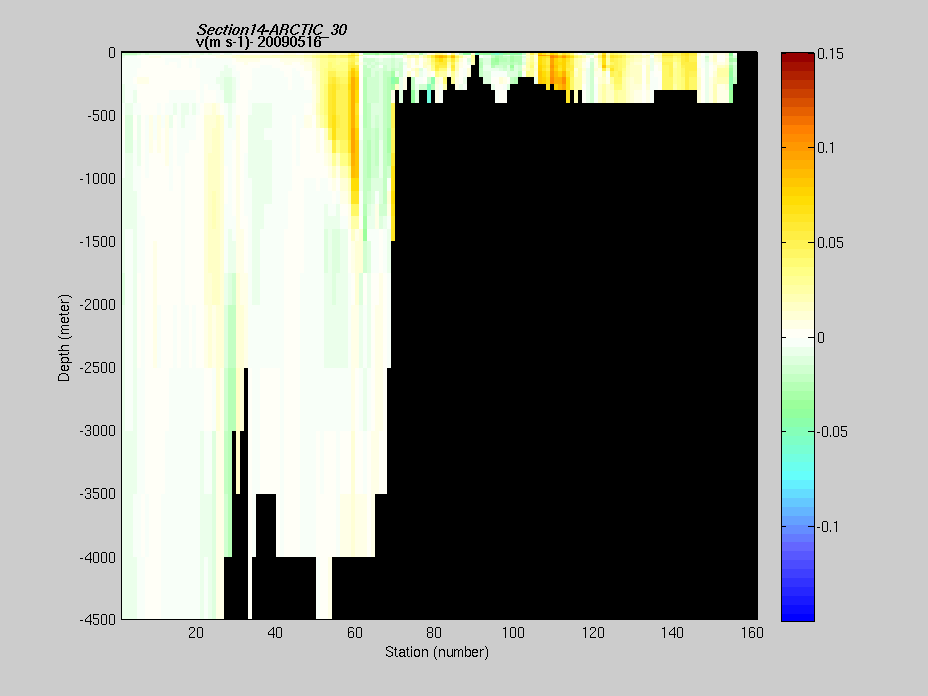Click the depth tick label '-1000'
Screen dimensions: 928x696
coord(98,179)
